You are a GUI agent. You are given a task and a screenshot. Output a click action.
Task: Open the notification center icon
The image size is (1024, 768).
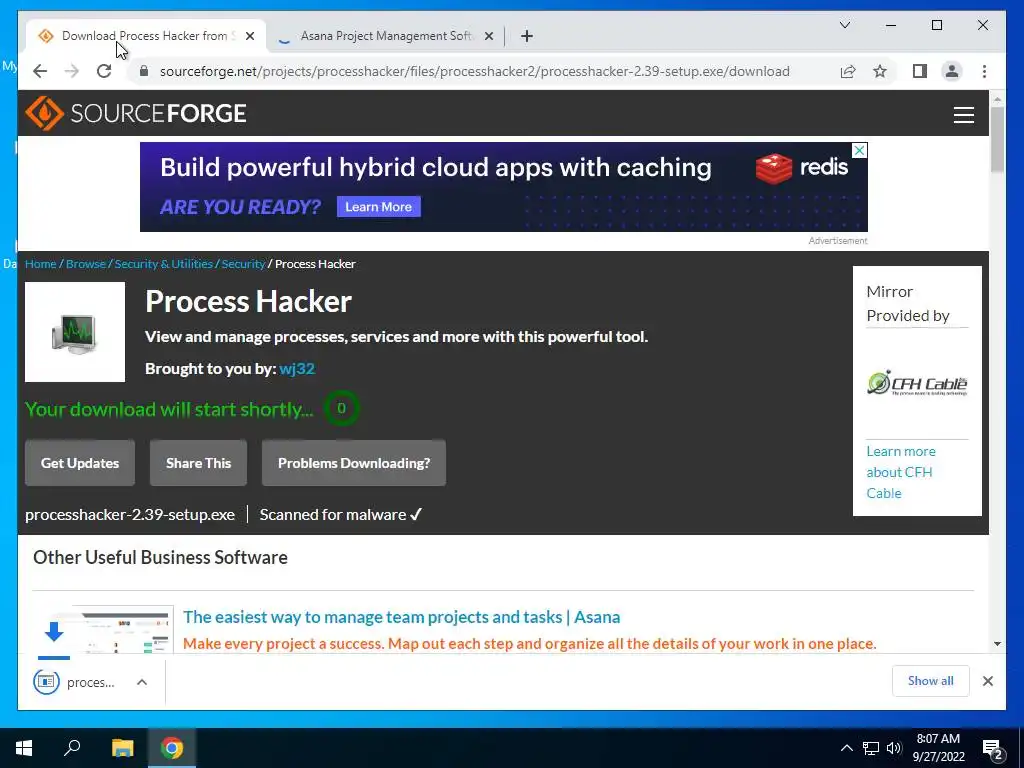pos(993,749)
